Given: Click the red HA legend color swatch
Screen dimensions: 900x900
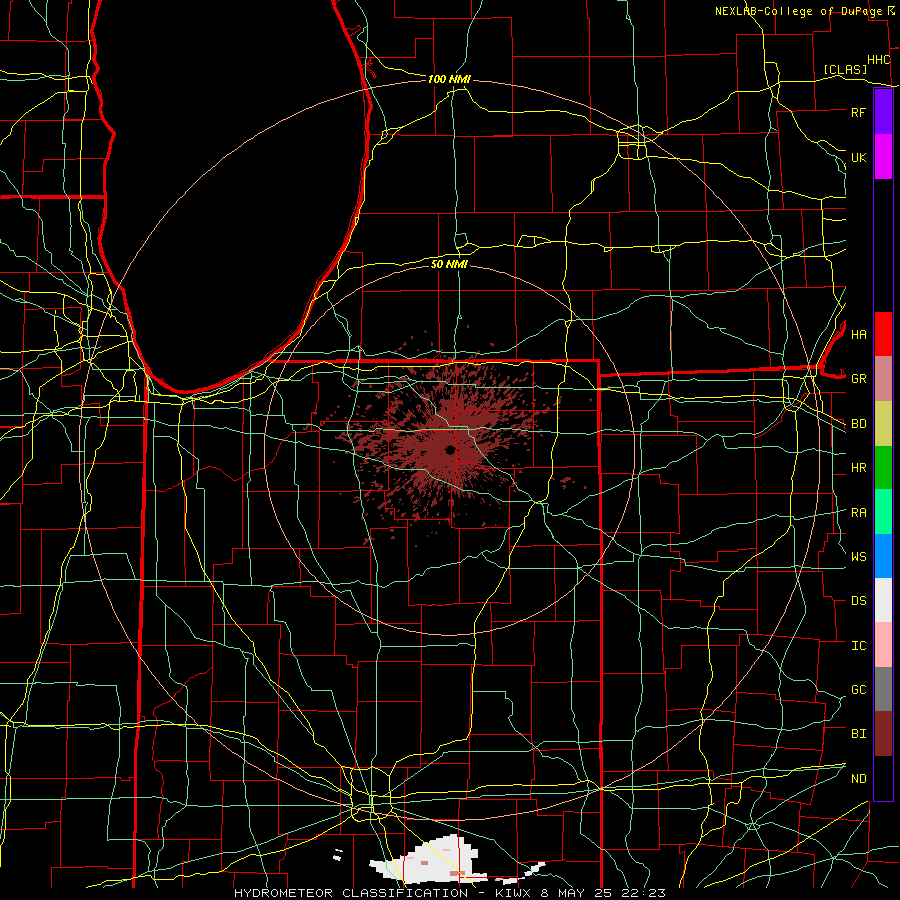Looking at the screenshot, I should [x=883, y=334].
